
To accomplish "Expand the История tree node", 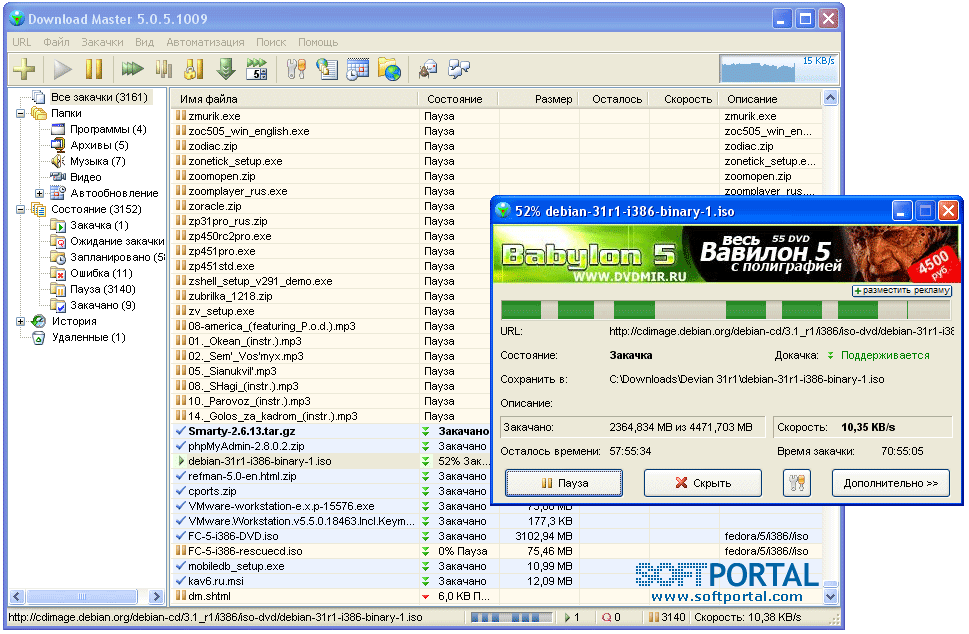I will pyautogui.click(x=21, y=321).
